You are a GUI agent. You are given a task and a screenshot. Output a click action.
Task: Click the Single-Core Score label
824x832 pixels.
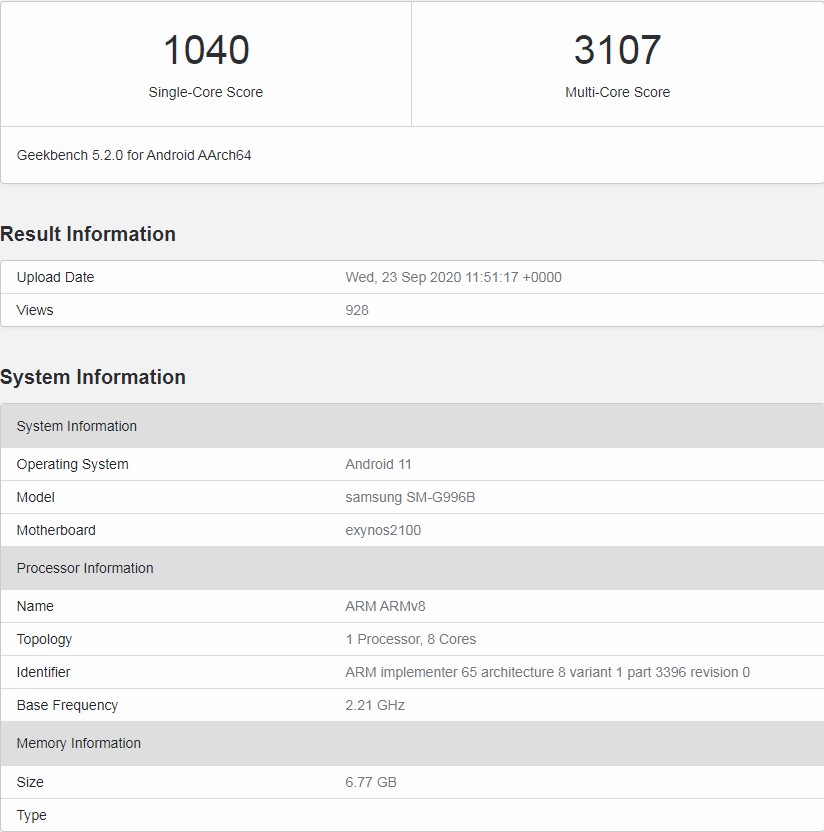[205, 92]
